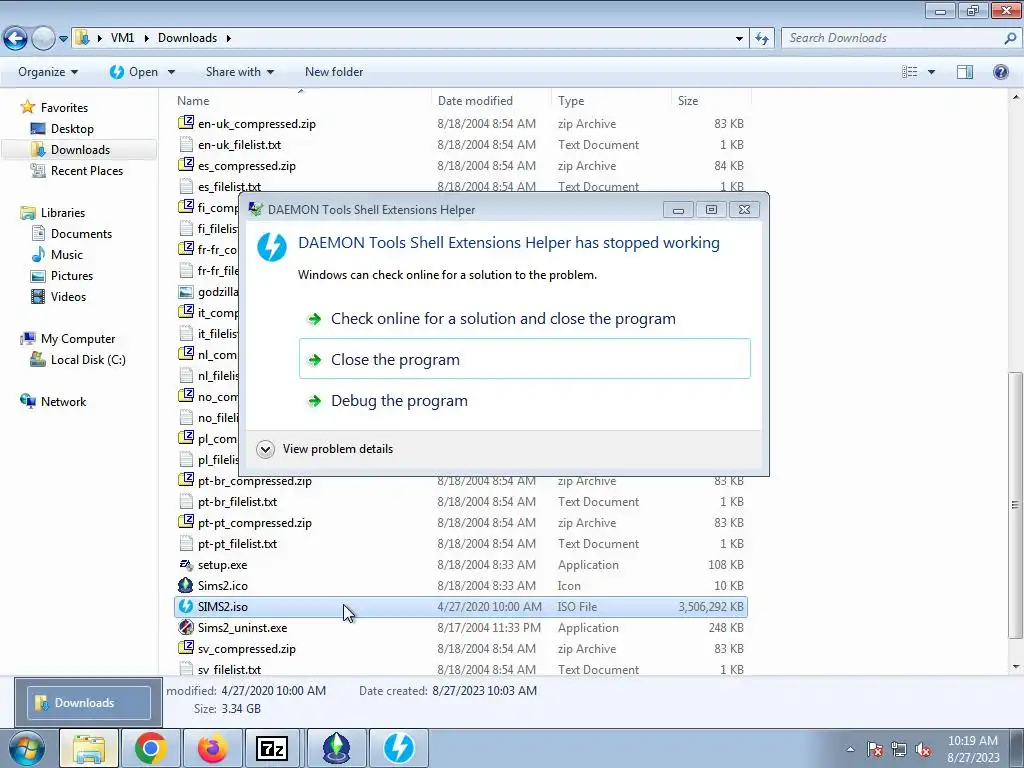The image size is (1024, 768).
Task: Click the Help question mark icon
Action: [1000, 72]
